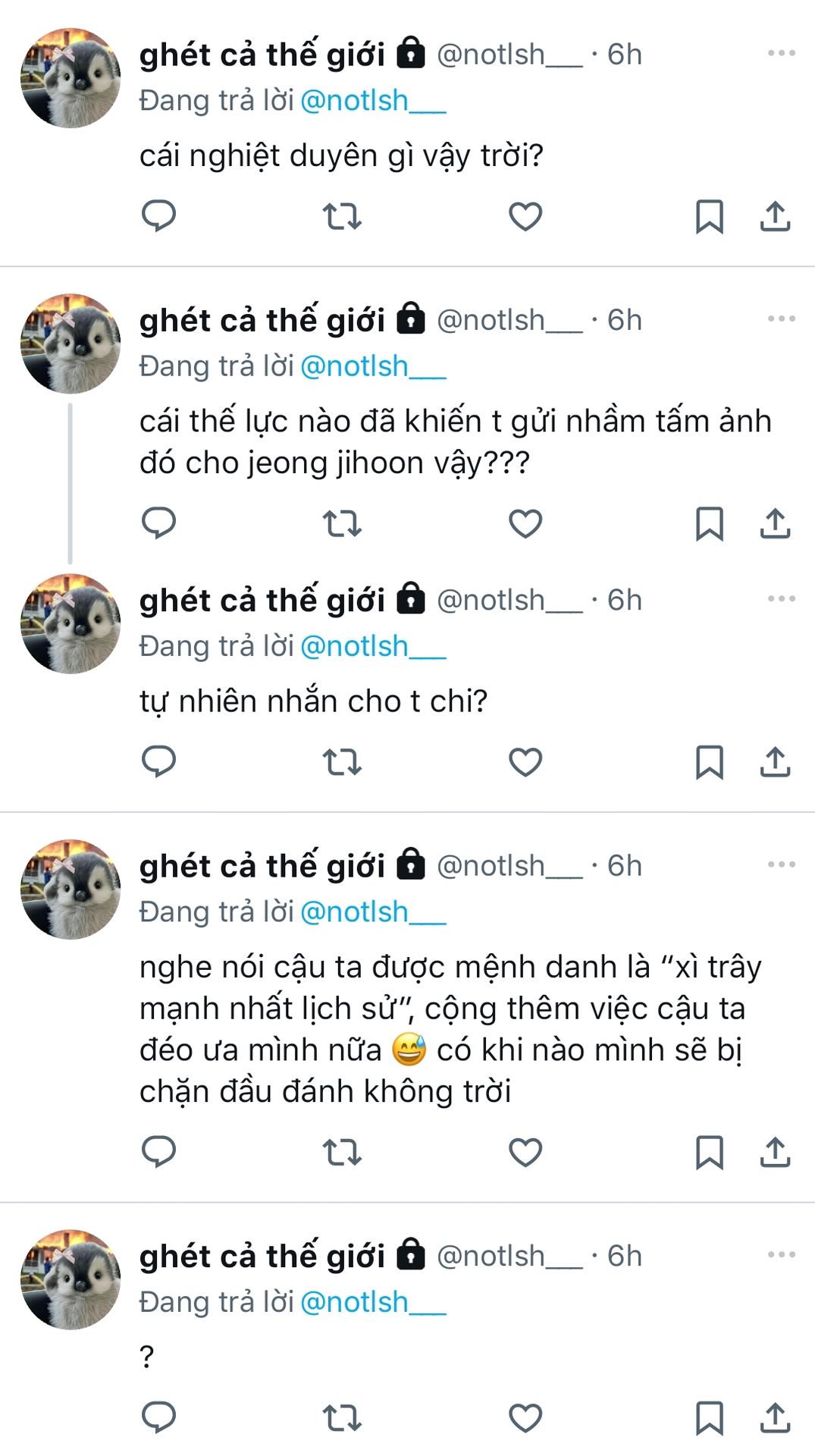This screenshot has width=815, height=1456.
Task: Share the "xì trây mạnh nhất lịch sử" tweet
Action: point(775,1153)
